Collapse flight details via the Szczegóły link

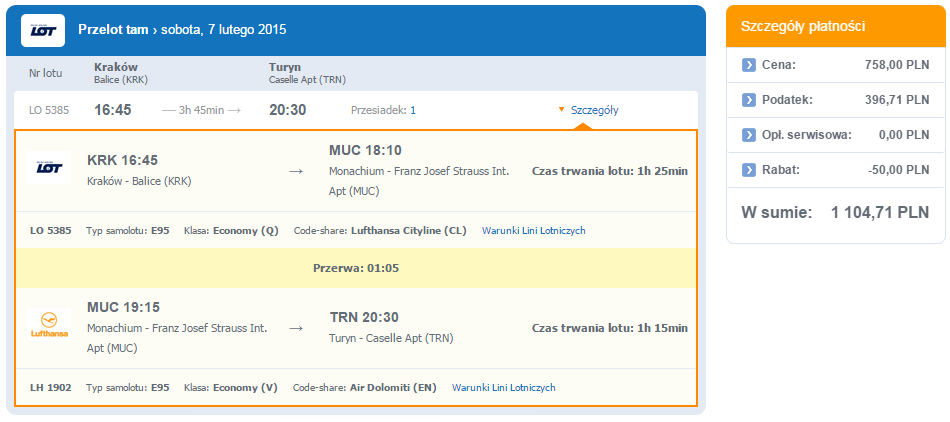pos(594,110)
